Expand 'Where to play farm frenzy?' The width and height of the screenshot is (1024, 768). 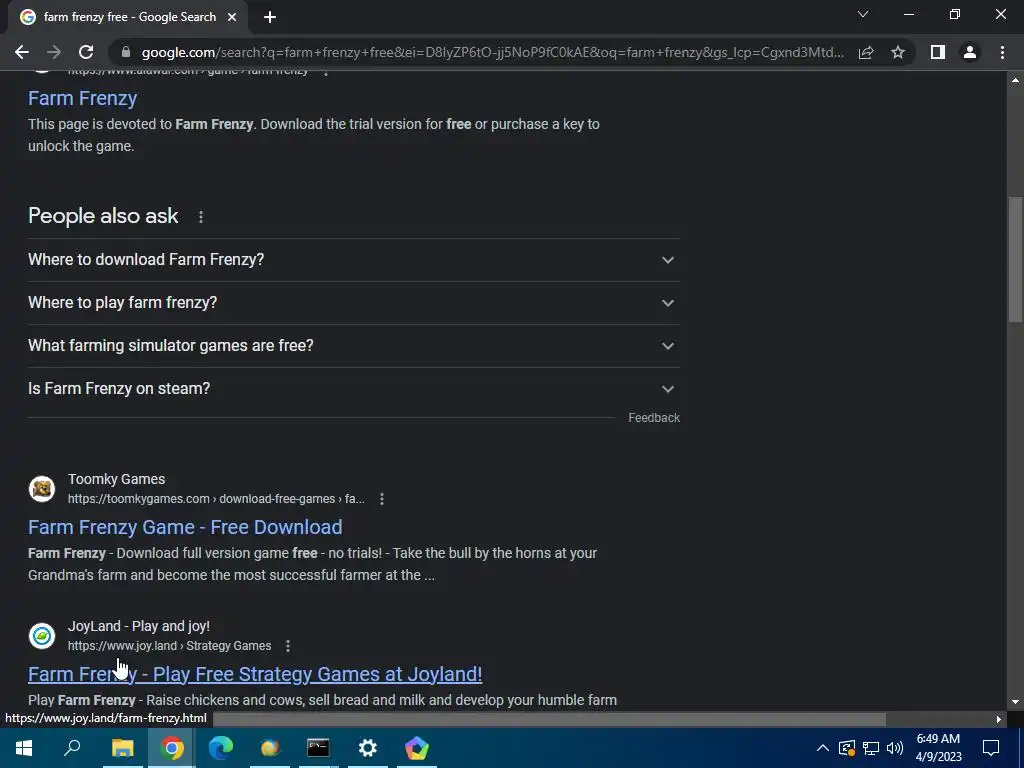pos(353,303)
